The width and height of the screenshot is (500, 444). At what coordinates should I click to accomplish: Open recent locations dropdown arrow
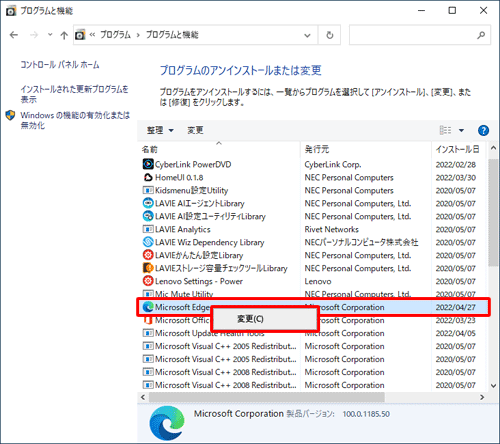(50, 34)
